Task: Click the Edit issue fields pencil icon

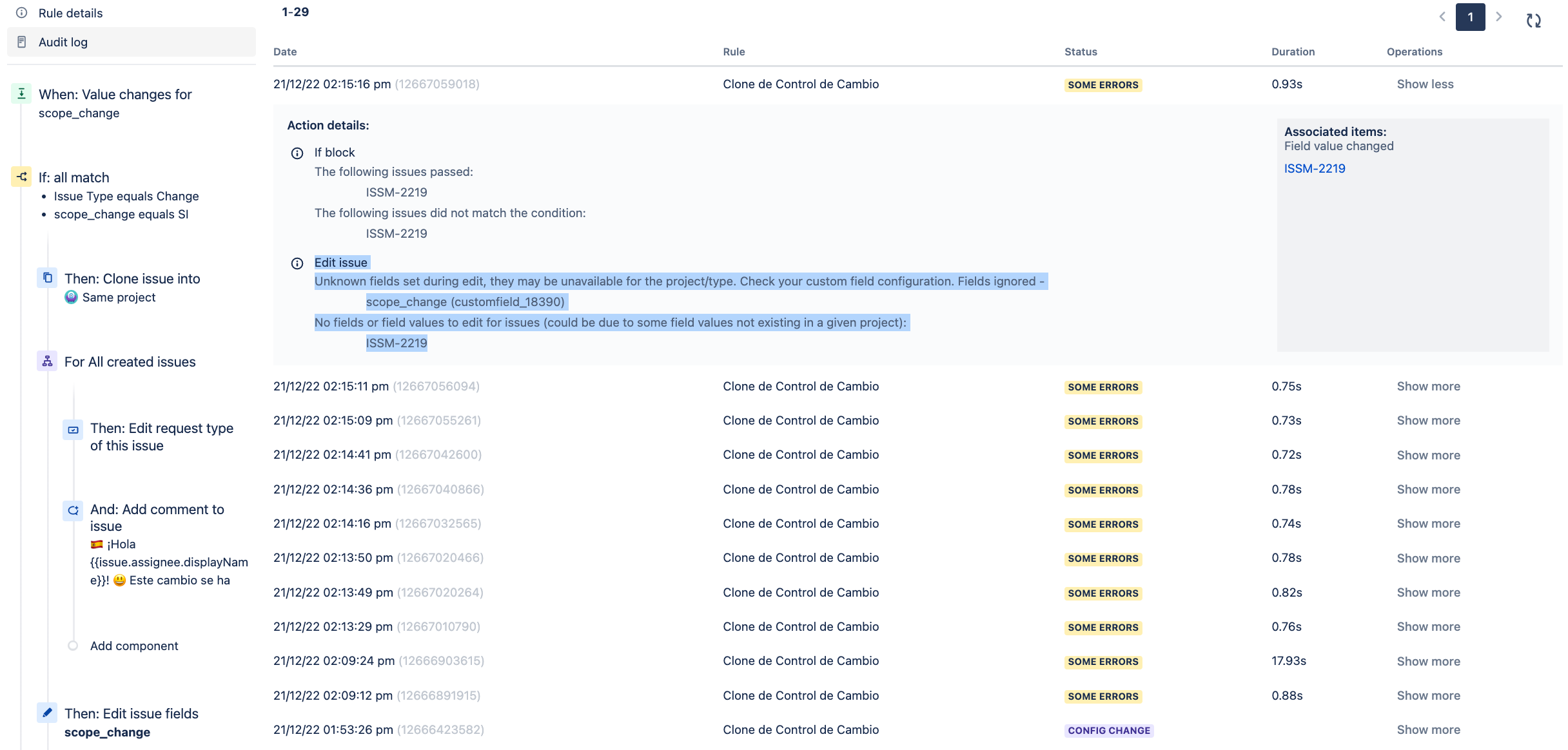Action: [47, 713]
